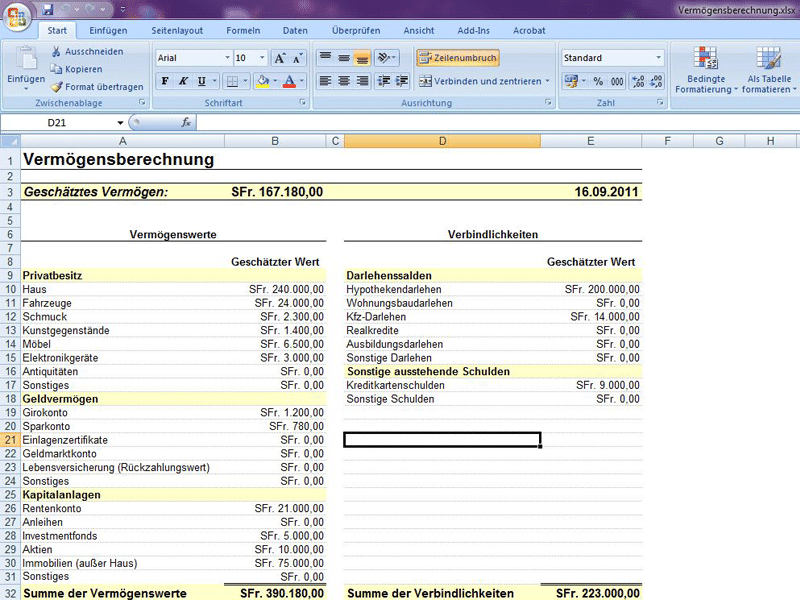The width and height of the screenshot is (800, 600).
Task: Click into the formula bar input
Action: click(x=497, y=122)
